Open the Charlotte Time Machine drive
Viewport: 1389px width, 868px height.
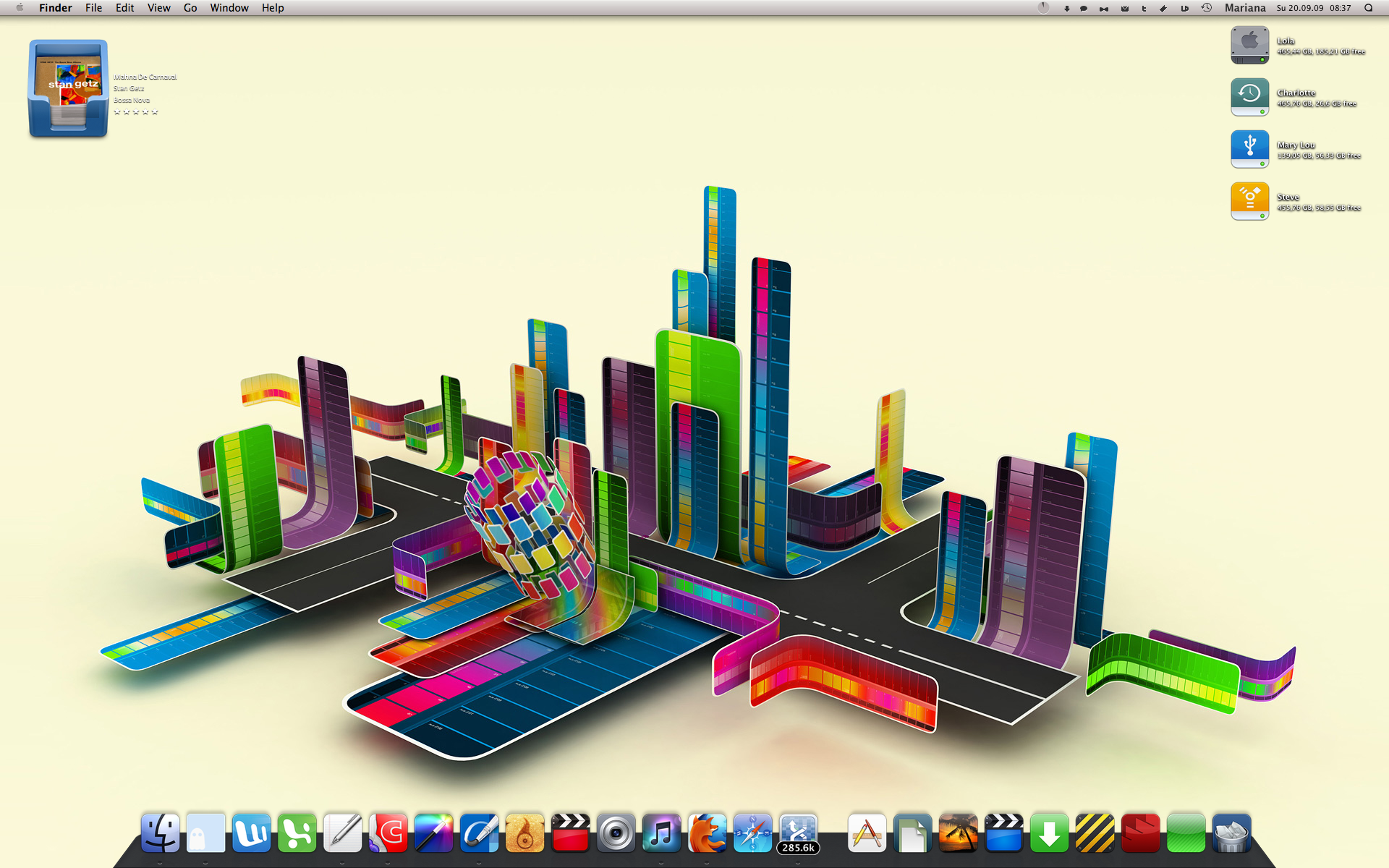(x=1249, y=97)
